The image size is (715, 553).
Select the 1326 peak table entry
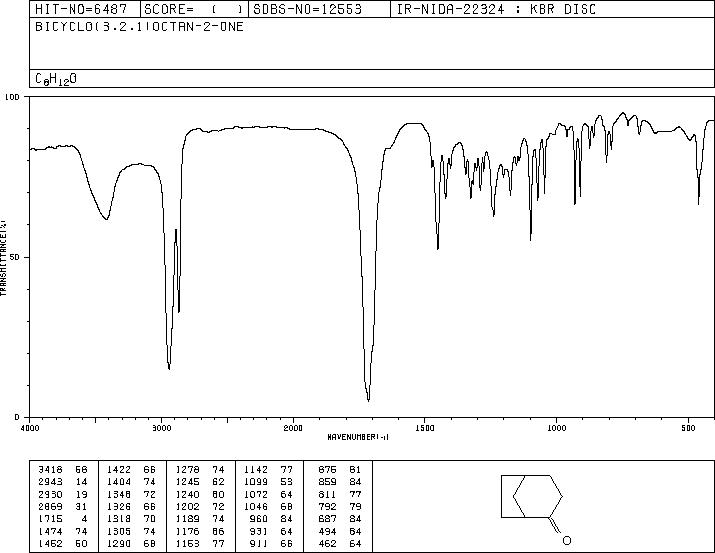click(131, 506)
